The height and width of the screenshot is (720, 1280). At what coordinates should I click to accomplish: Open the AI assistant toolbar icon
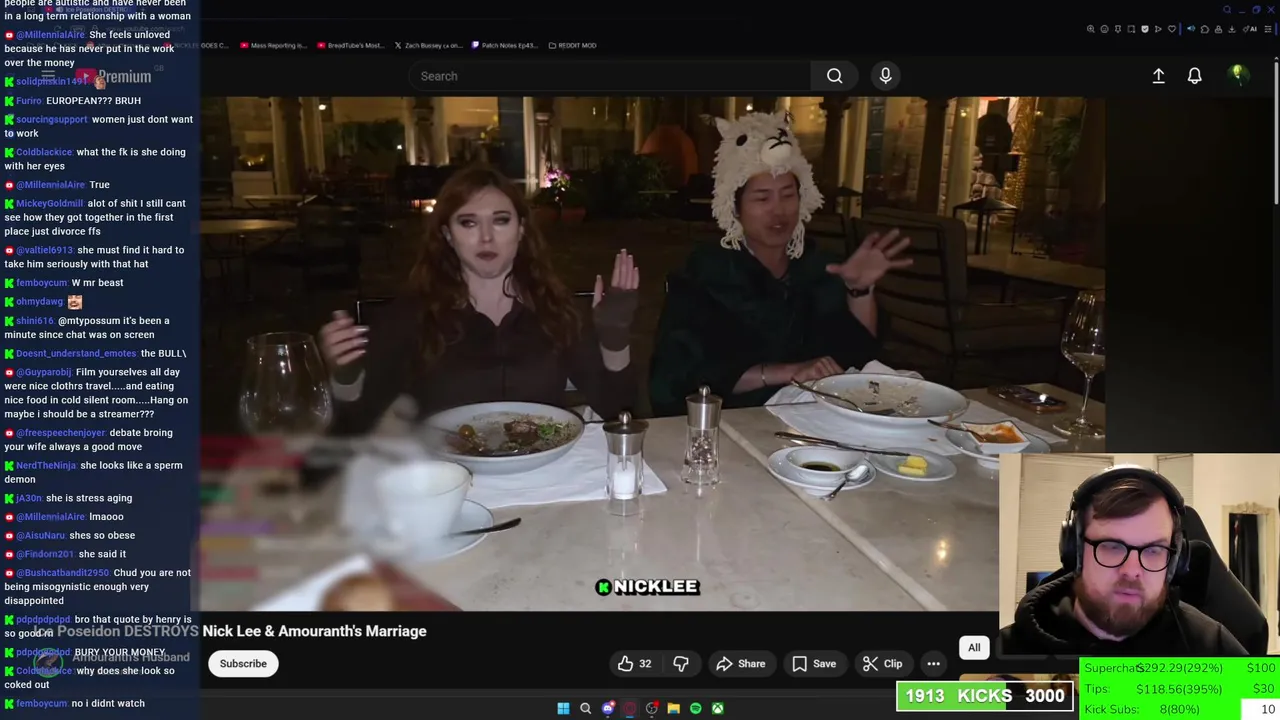(1250, 29)
